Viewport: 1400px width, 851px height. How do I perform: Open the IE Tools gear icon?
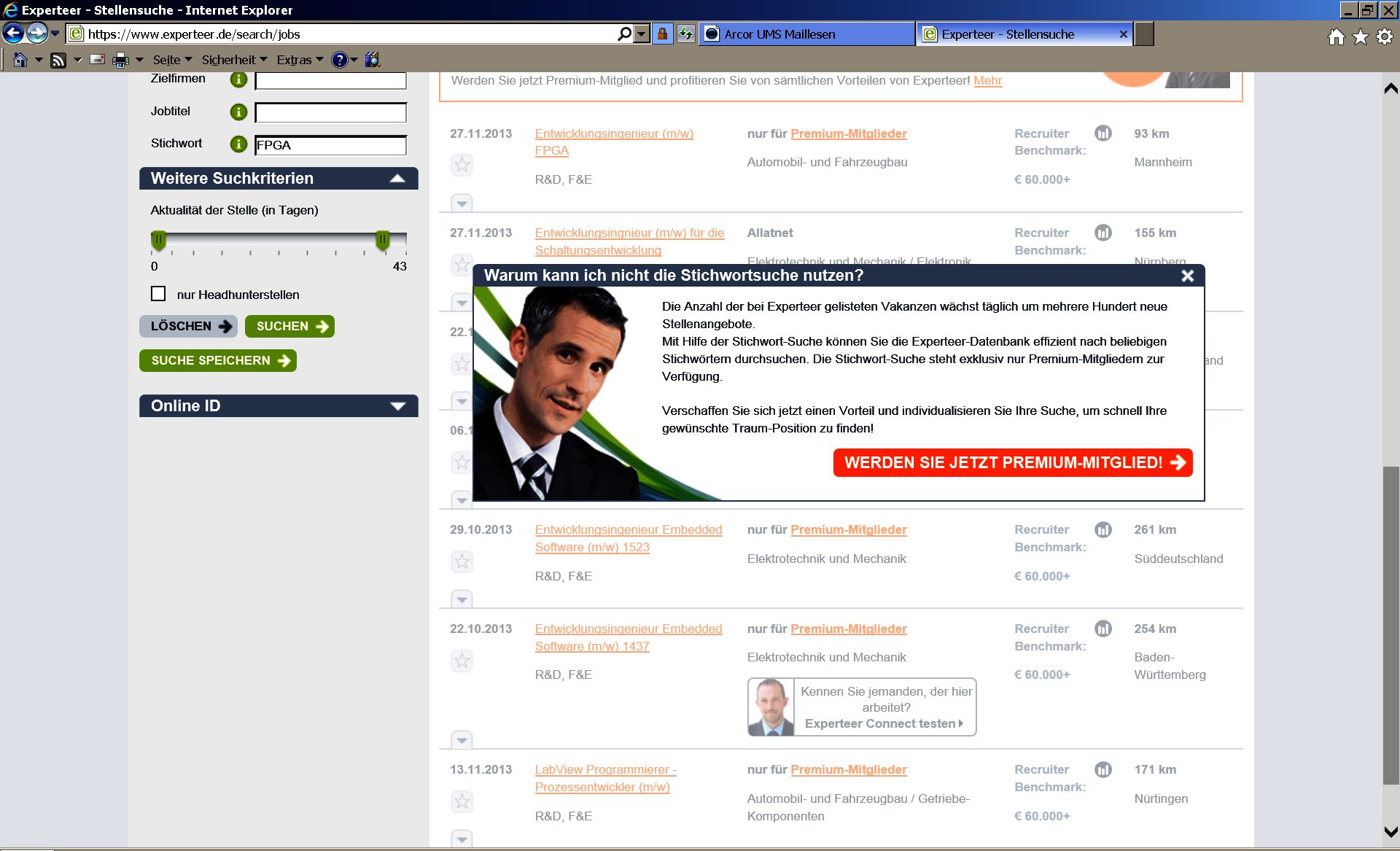[x=1384, y=36]
